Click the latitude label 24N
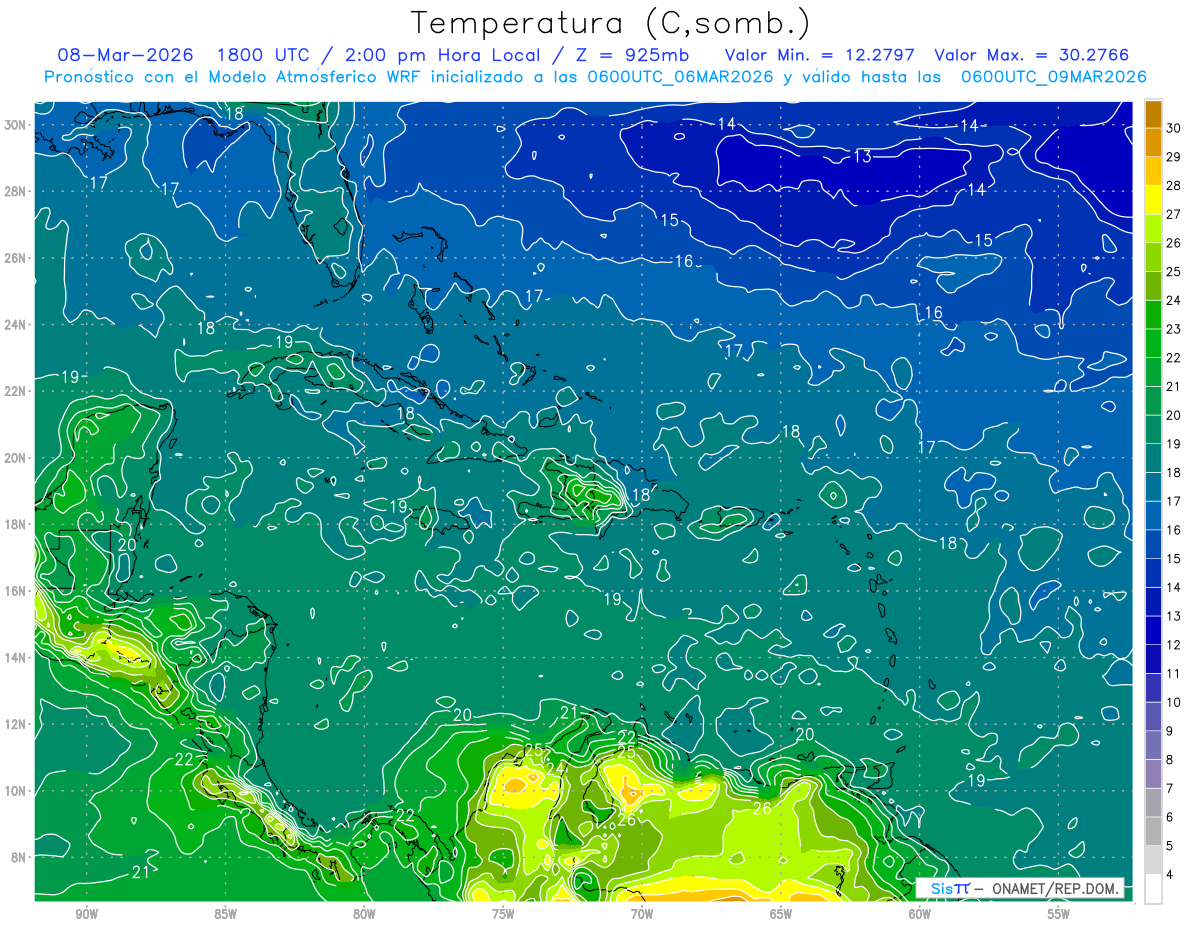 pyautogui.click(x=16, y=325)
